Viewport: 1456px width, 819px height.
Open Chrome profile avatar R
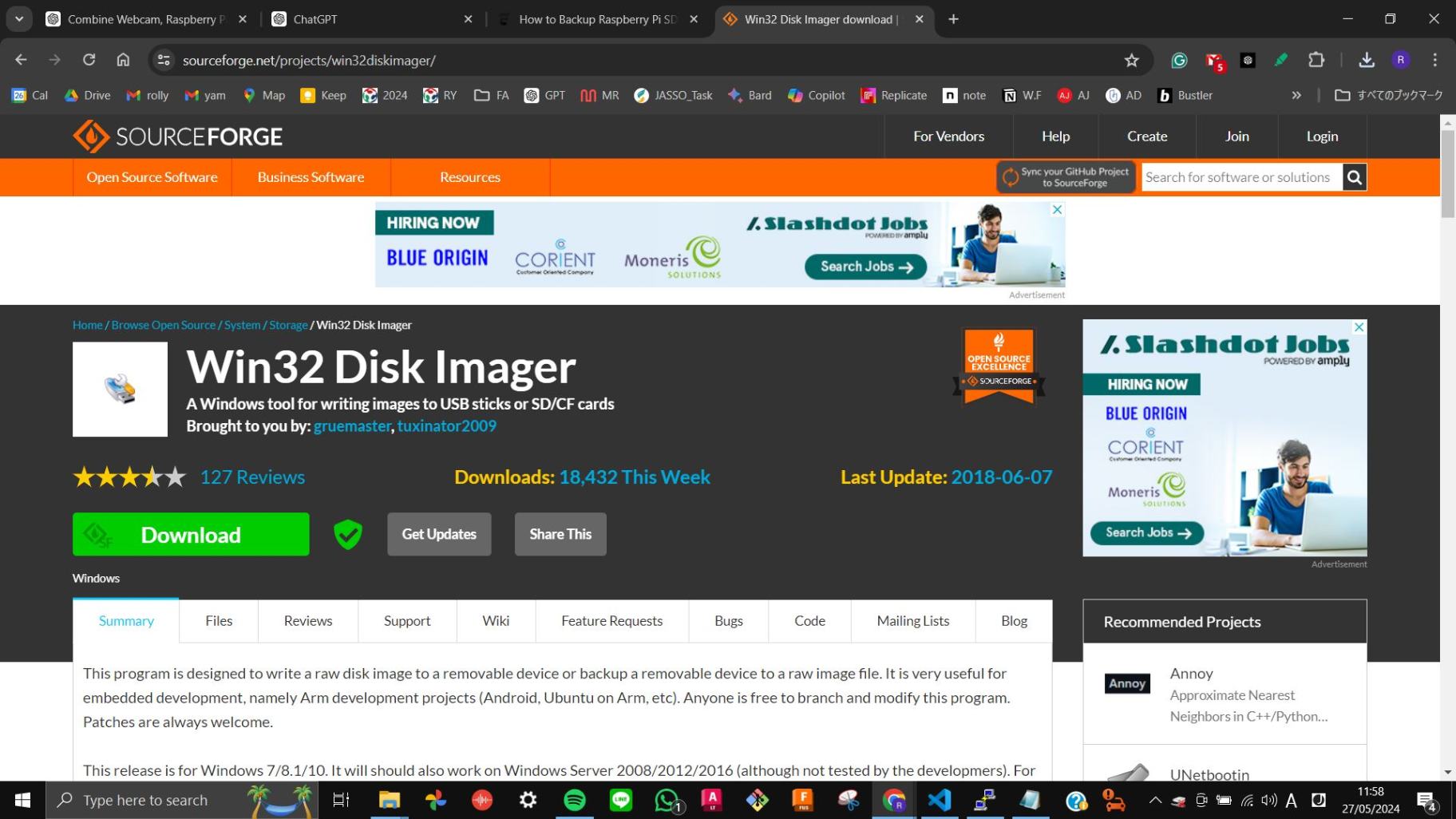(1401, 60)
